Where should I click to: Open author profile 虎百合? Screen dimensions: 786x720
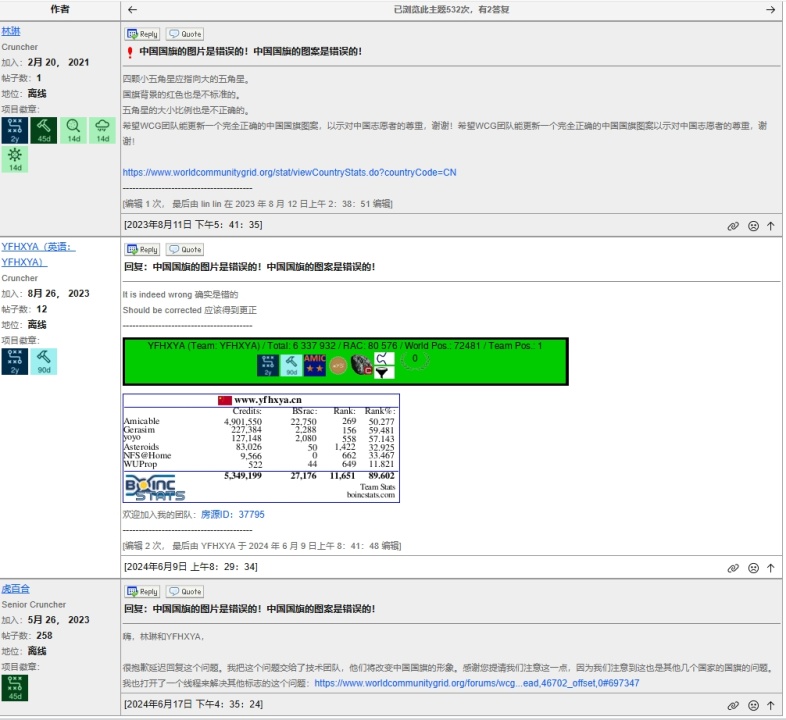15,589
